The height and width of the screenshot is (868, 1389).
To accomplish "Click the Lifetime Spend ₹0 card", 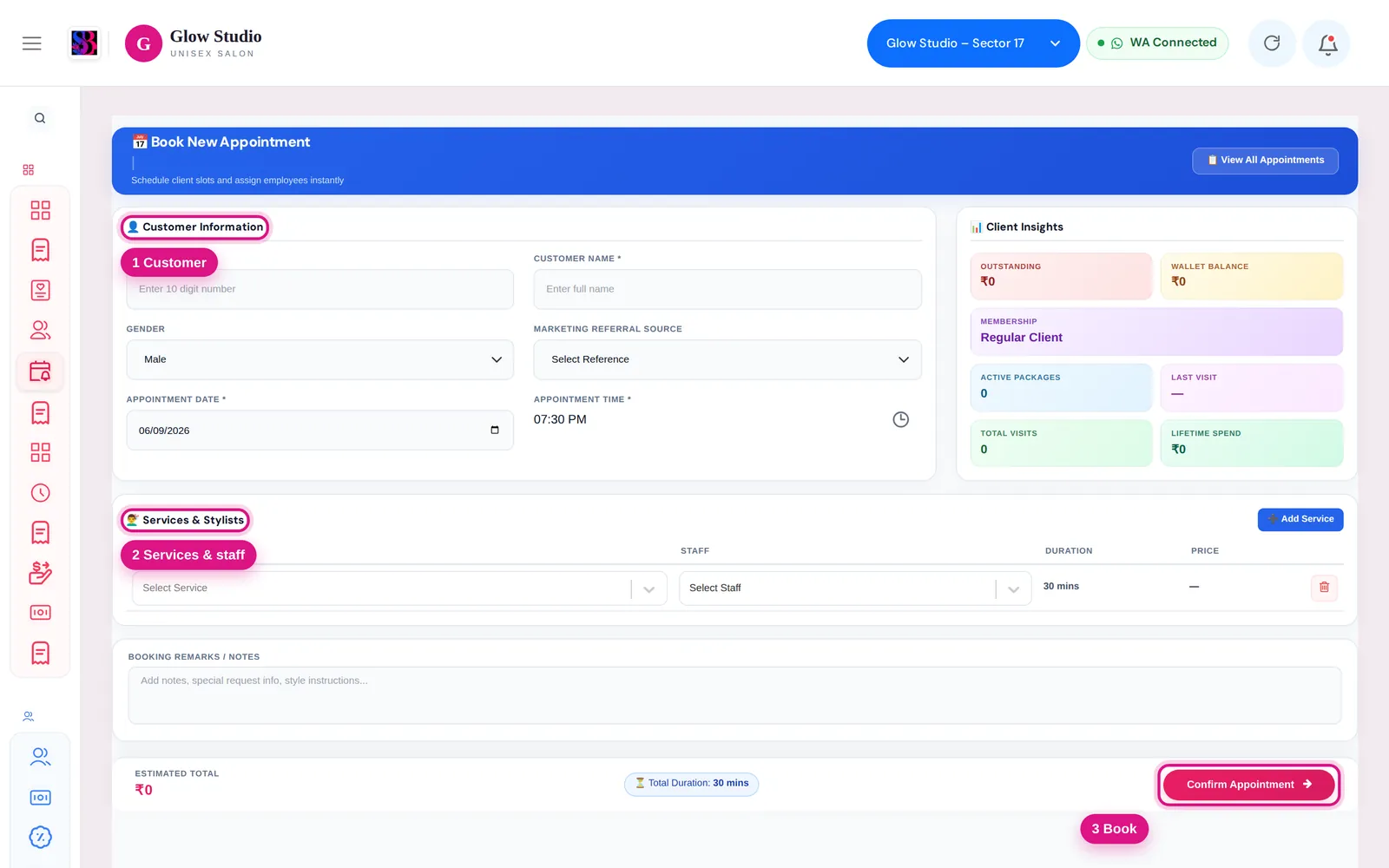I will pyautogui.click(x=1252, y=444).
